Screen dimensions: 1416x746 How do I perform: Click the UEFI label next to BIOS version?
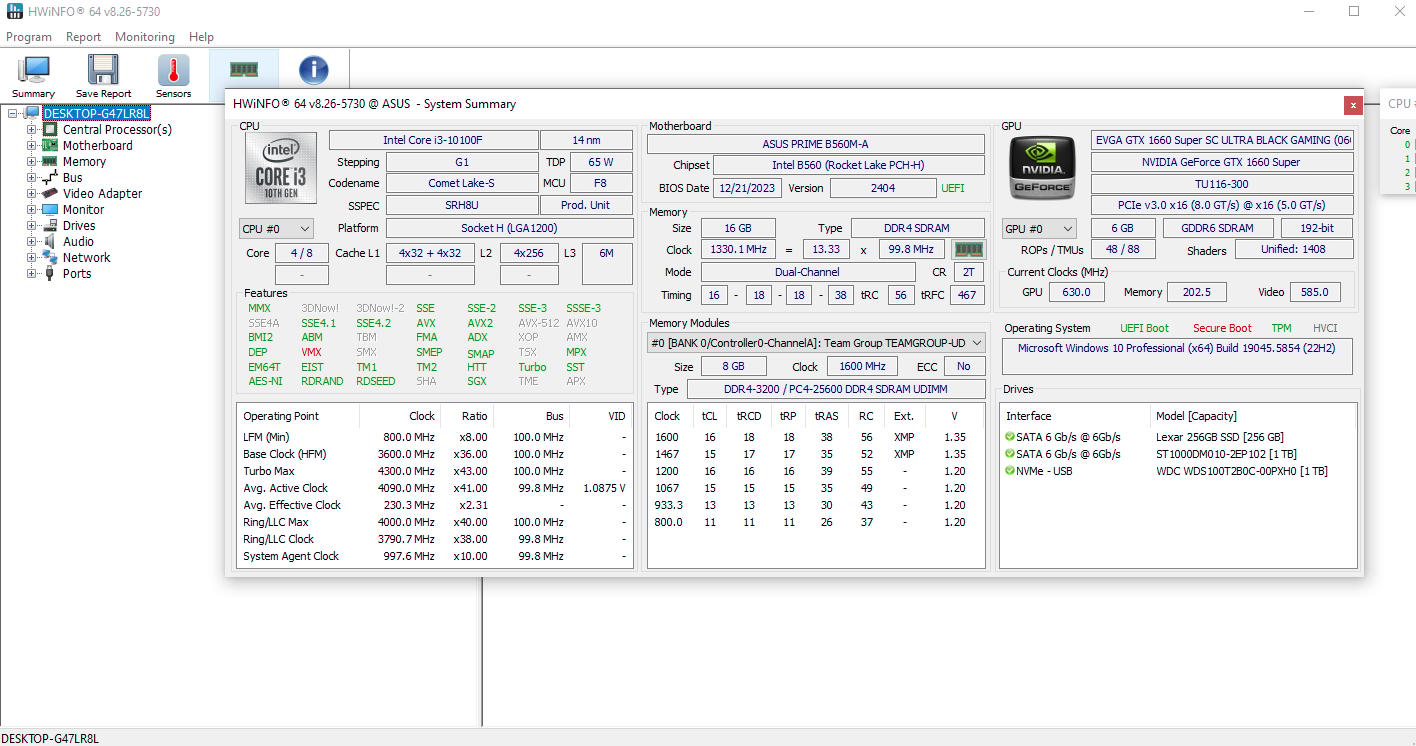953,188
